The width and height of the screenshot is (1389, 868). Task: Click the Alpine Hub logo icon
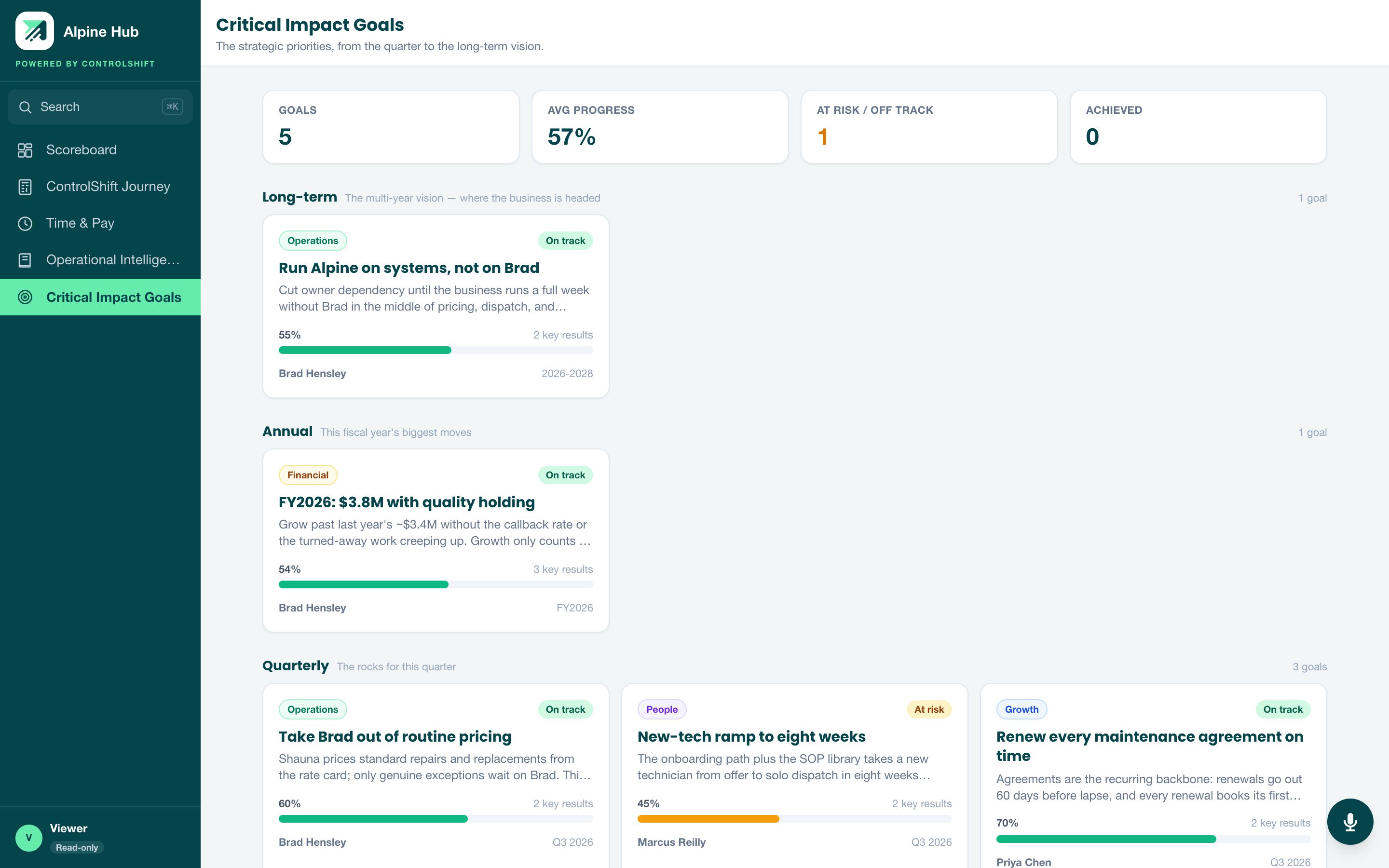tap(34, 31)
